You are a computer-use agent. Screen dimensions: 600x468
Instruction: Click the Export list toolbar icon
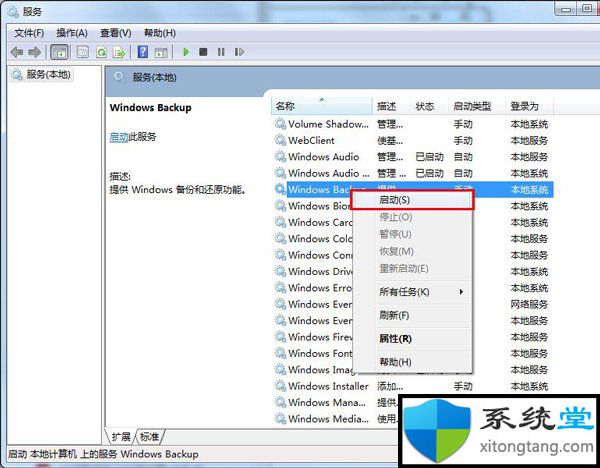pos(119,52)
